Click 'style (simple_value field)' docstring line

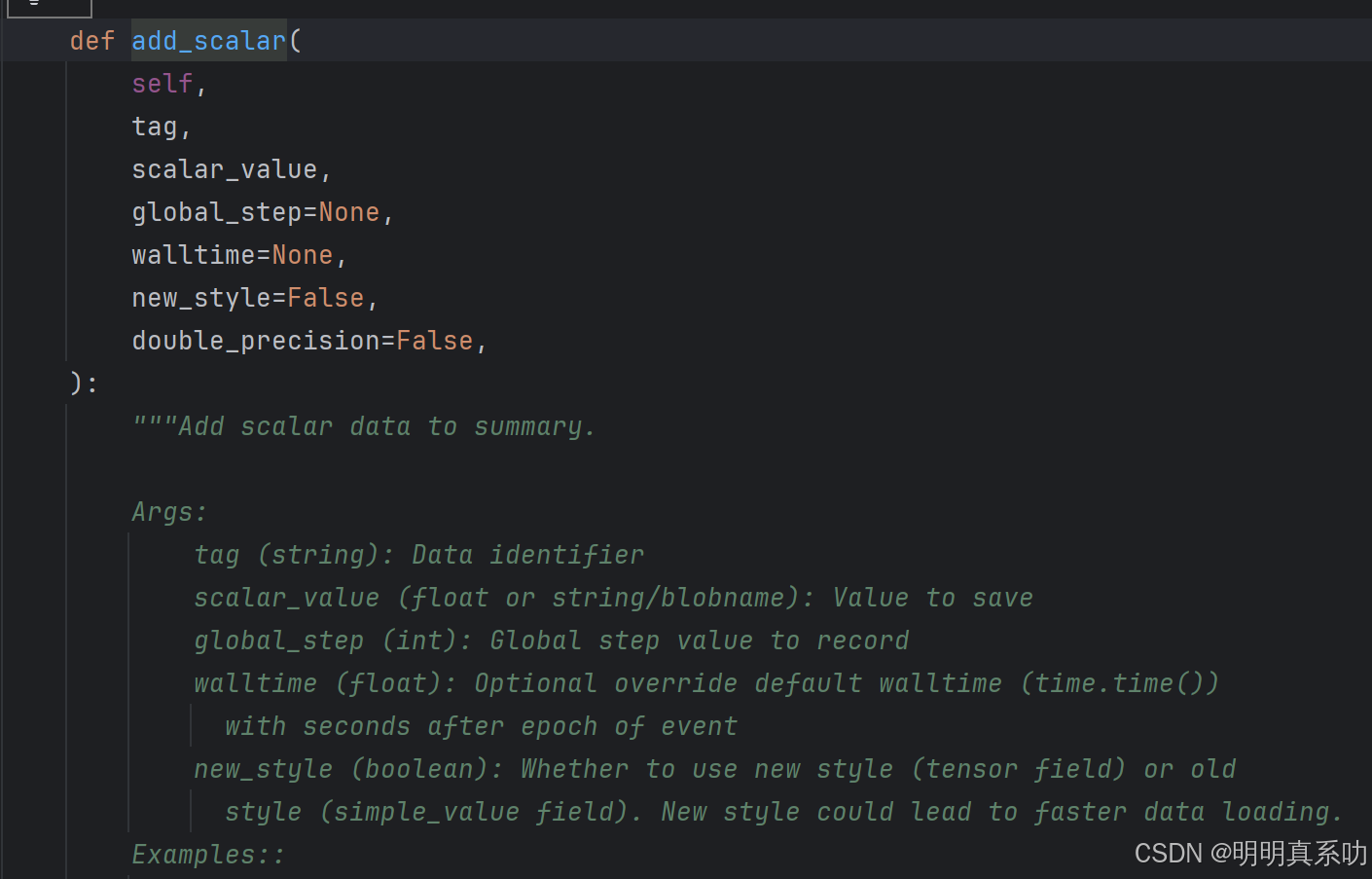(x=784, y=812)
